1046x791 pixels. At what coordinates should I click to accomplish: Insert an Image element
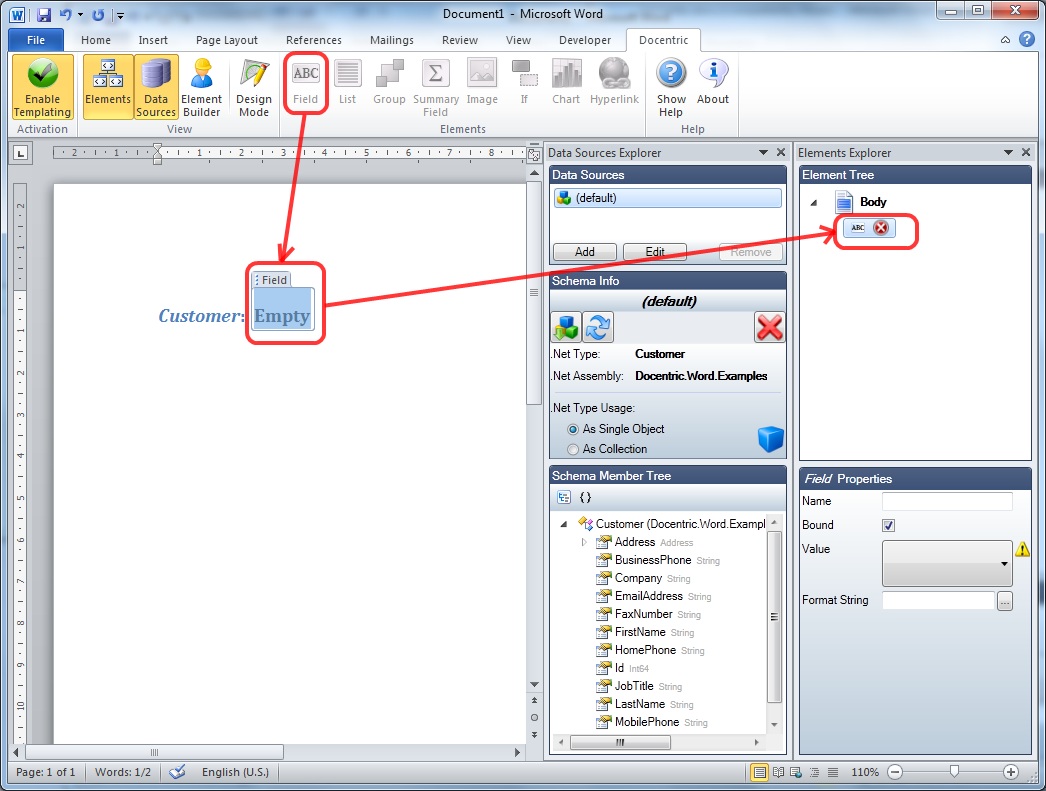[482, 83]
